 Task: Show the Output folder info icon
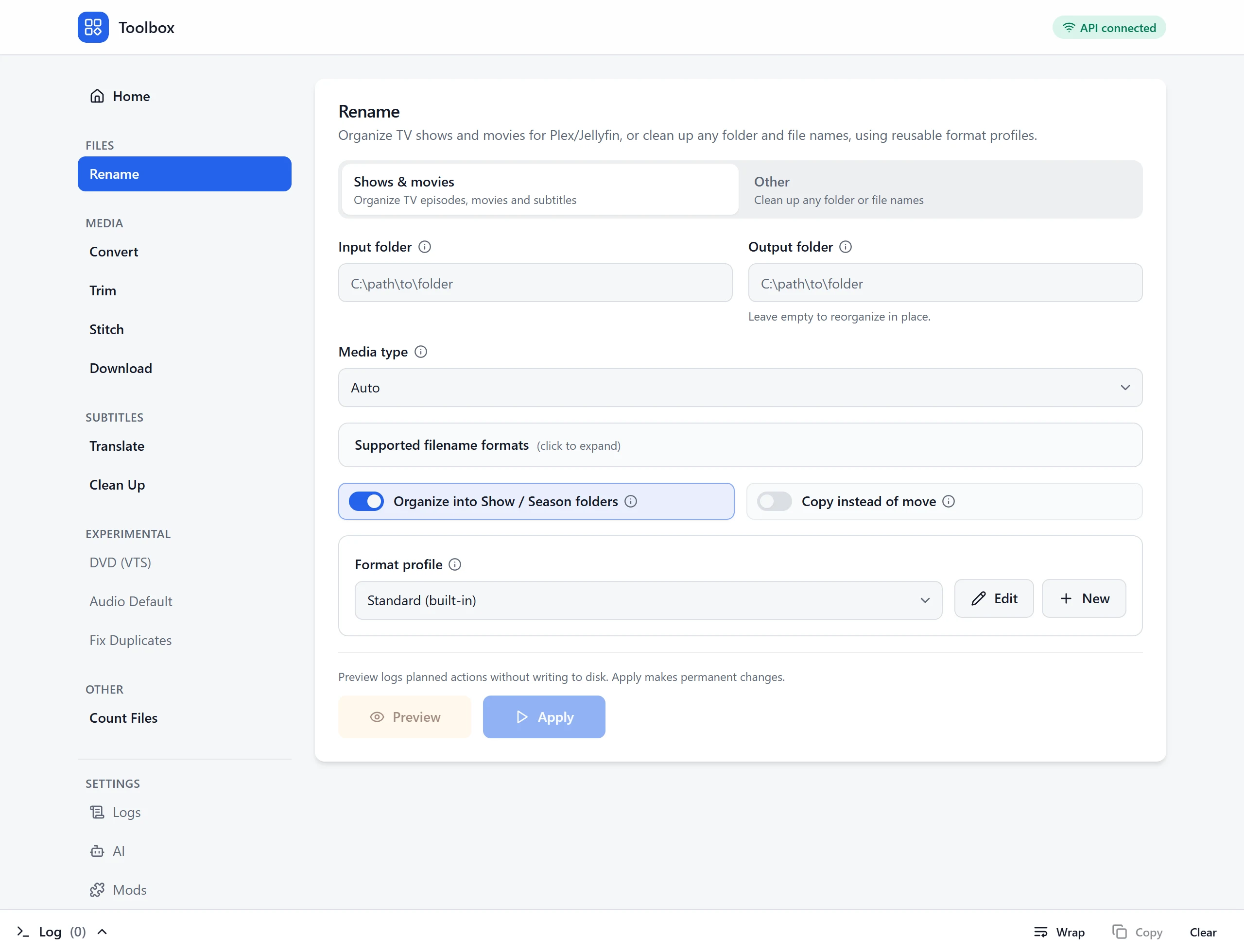846,247
